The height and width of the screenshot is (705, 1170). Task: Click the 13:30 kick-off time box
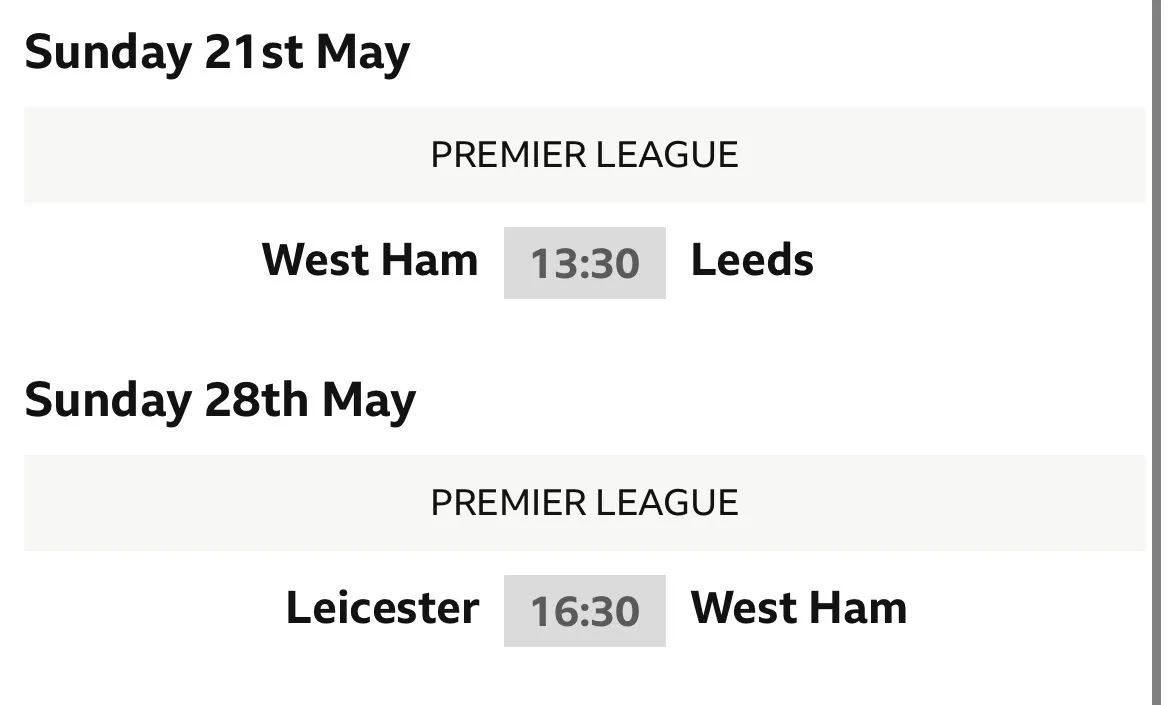[x=584, y=263]
